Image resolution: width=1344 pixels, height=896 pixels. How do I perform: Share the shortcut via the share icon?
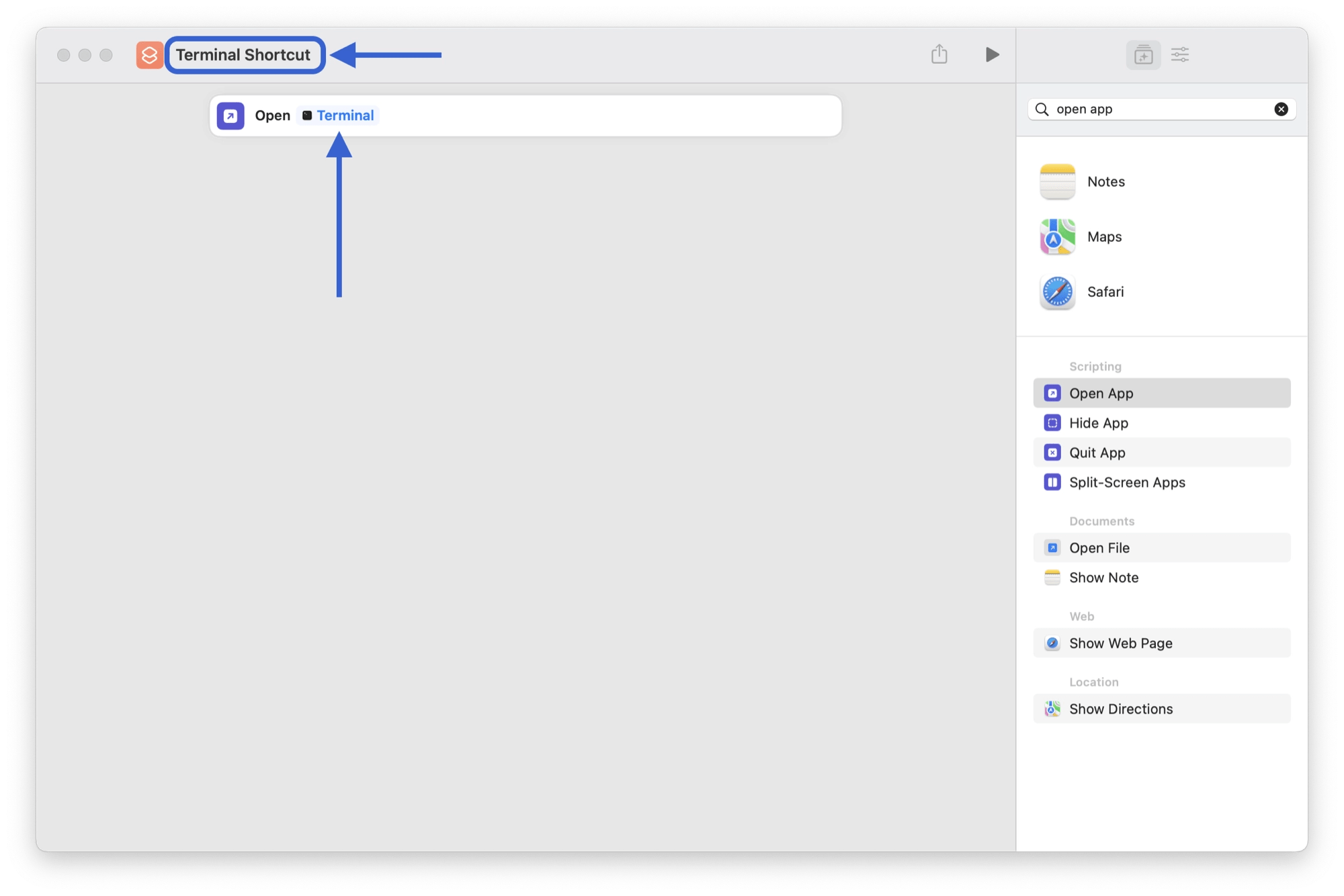coord(939,54)
